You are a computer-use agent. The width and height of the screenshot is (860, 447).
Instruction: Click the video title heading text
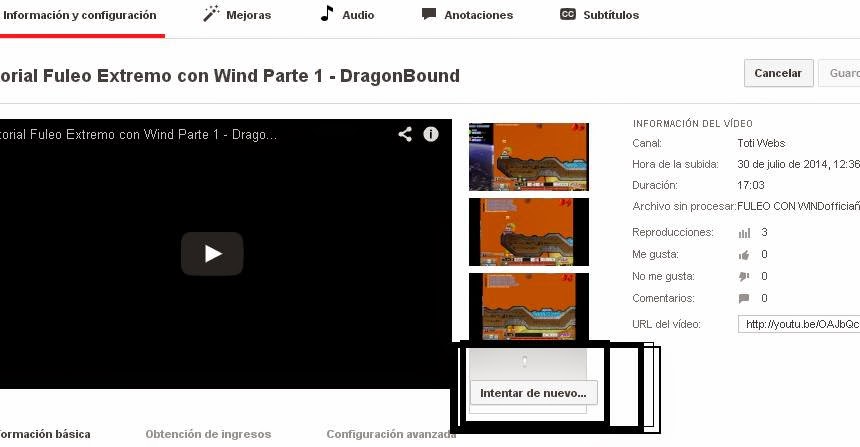coord(230,76)
